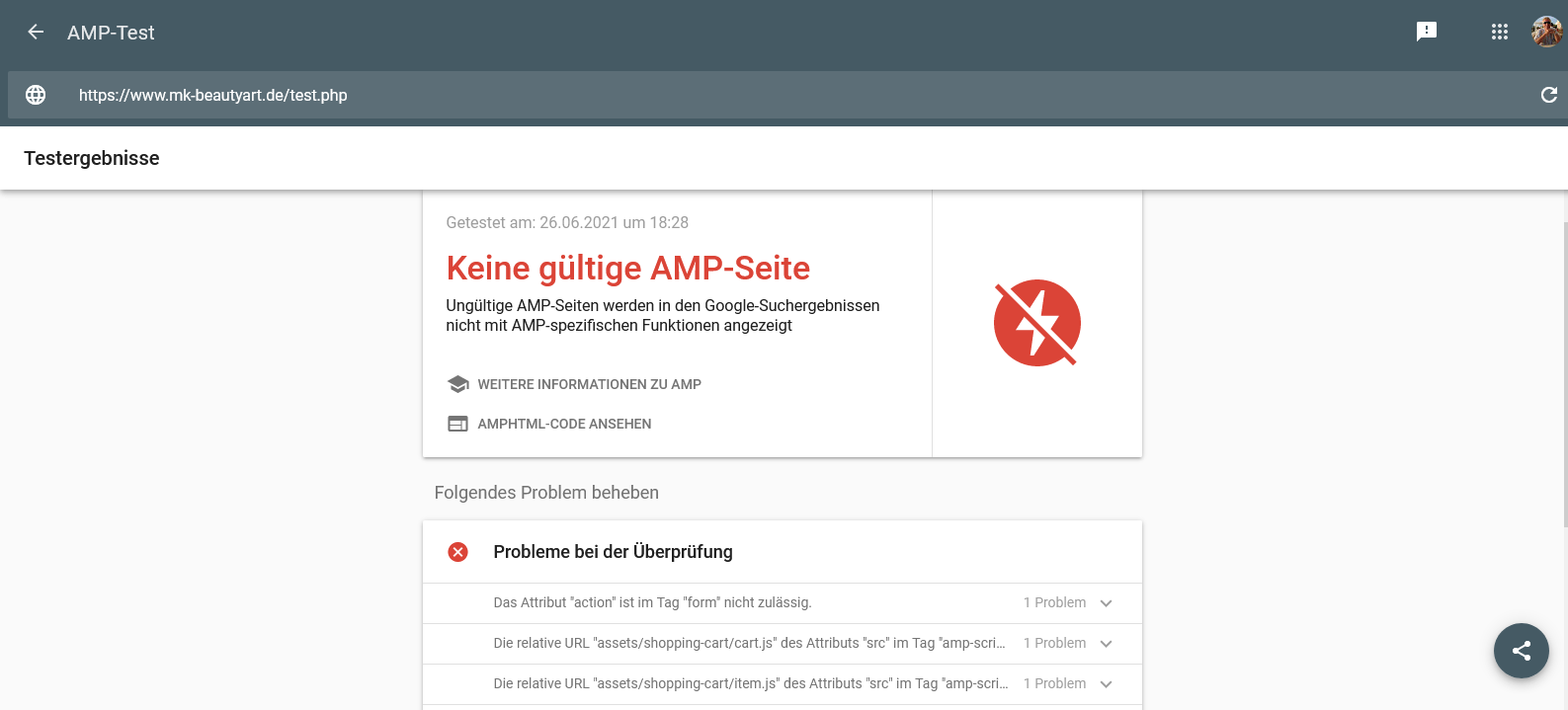
Task: Open AMPHTML-CODE ANSEHEN link
Action: (564, 424)
